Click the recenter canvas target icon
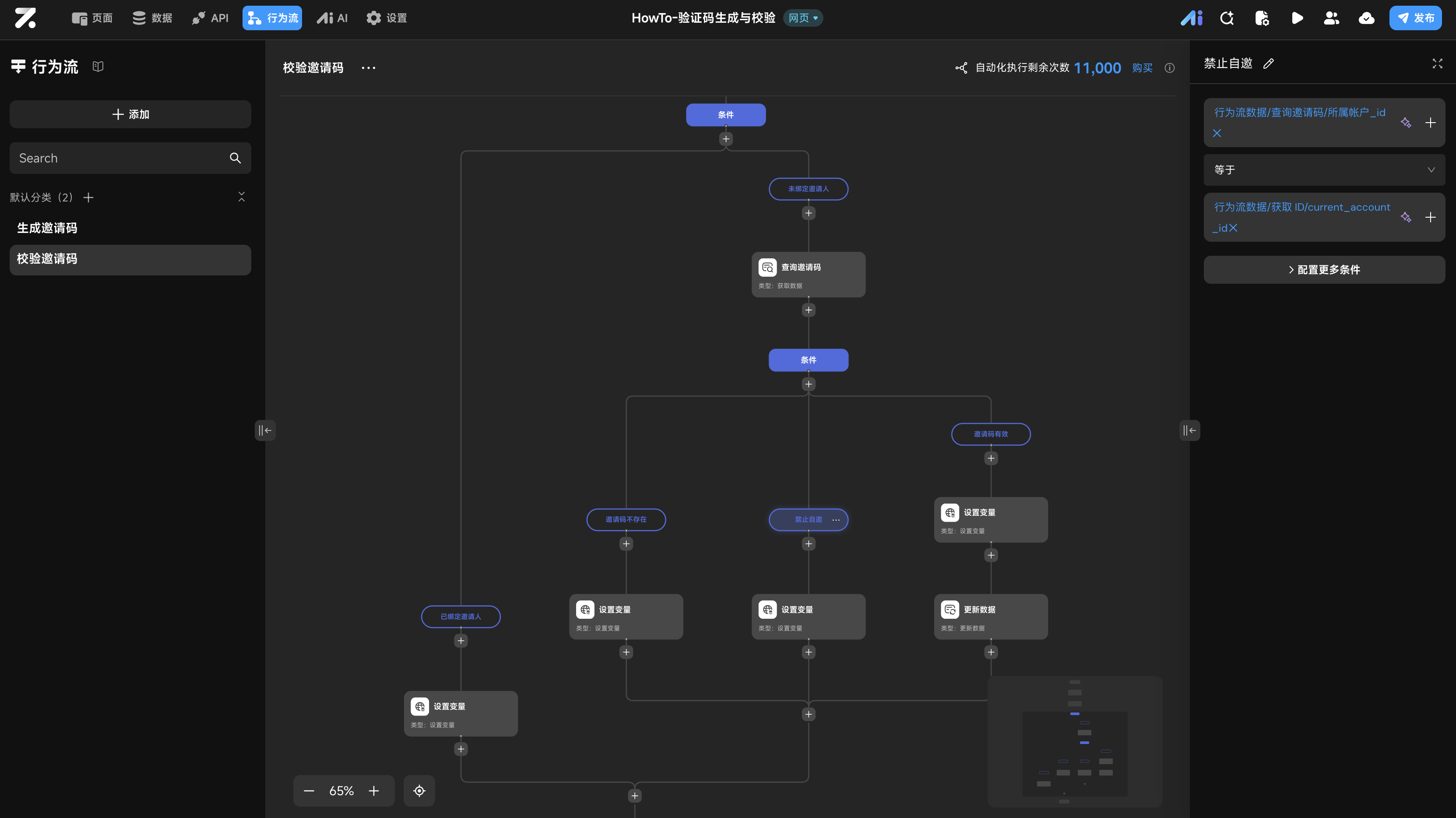The height and width of the screenshot is (818, 1456). pos(419,790)
